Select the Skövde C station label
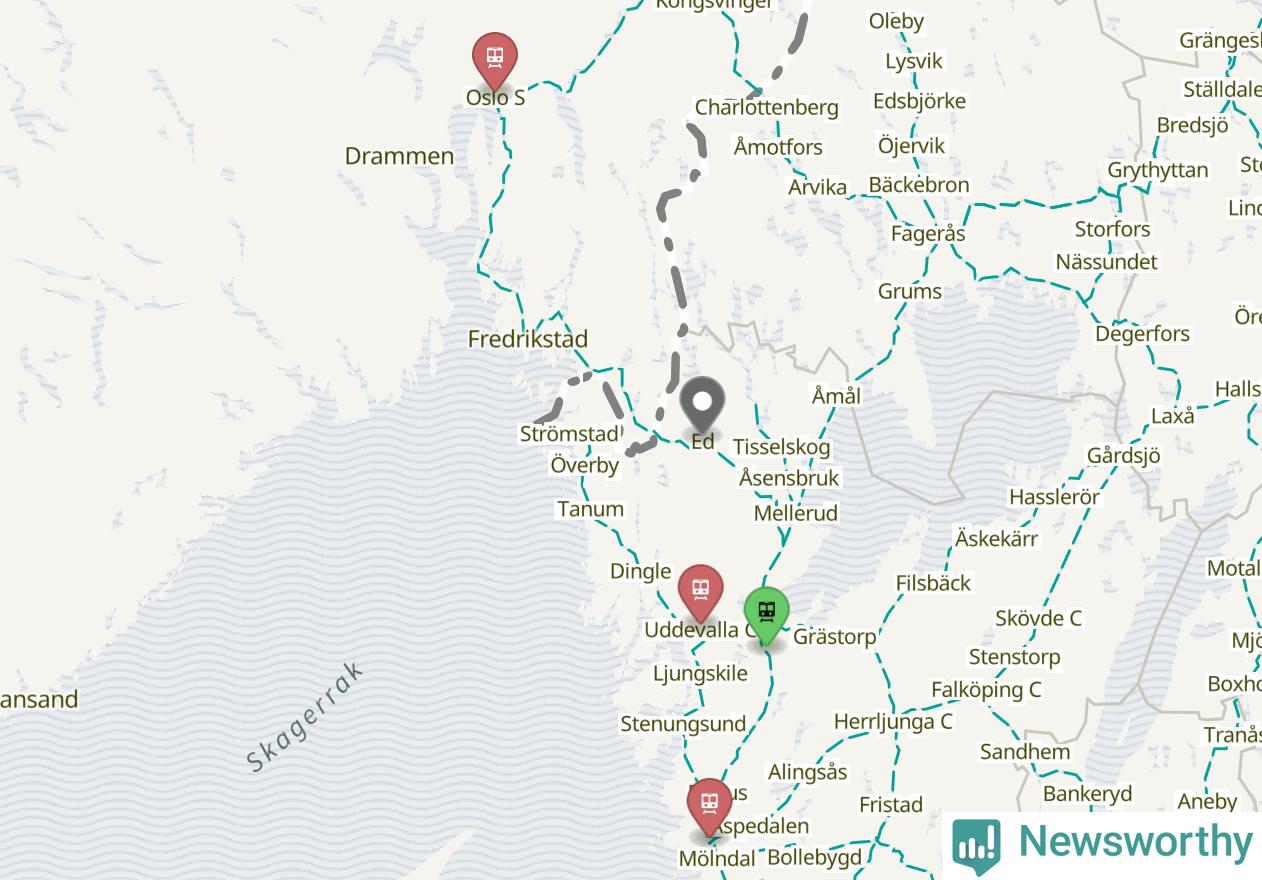This screenshot has height=880, width=1262. point(1038,618)
